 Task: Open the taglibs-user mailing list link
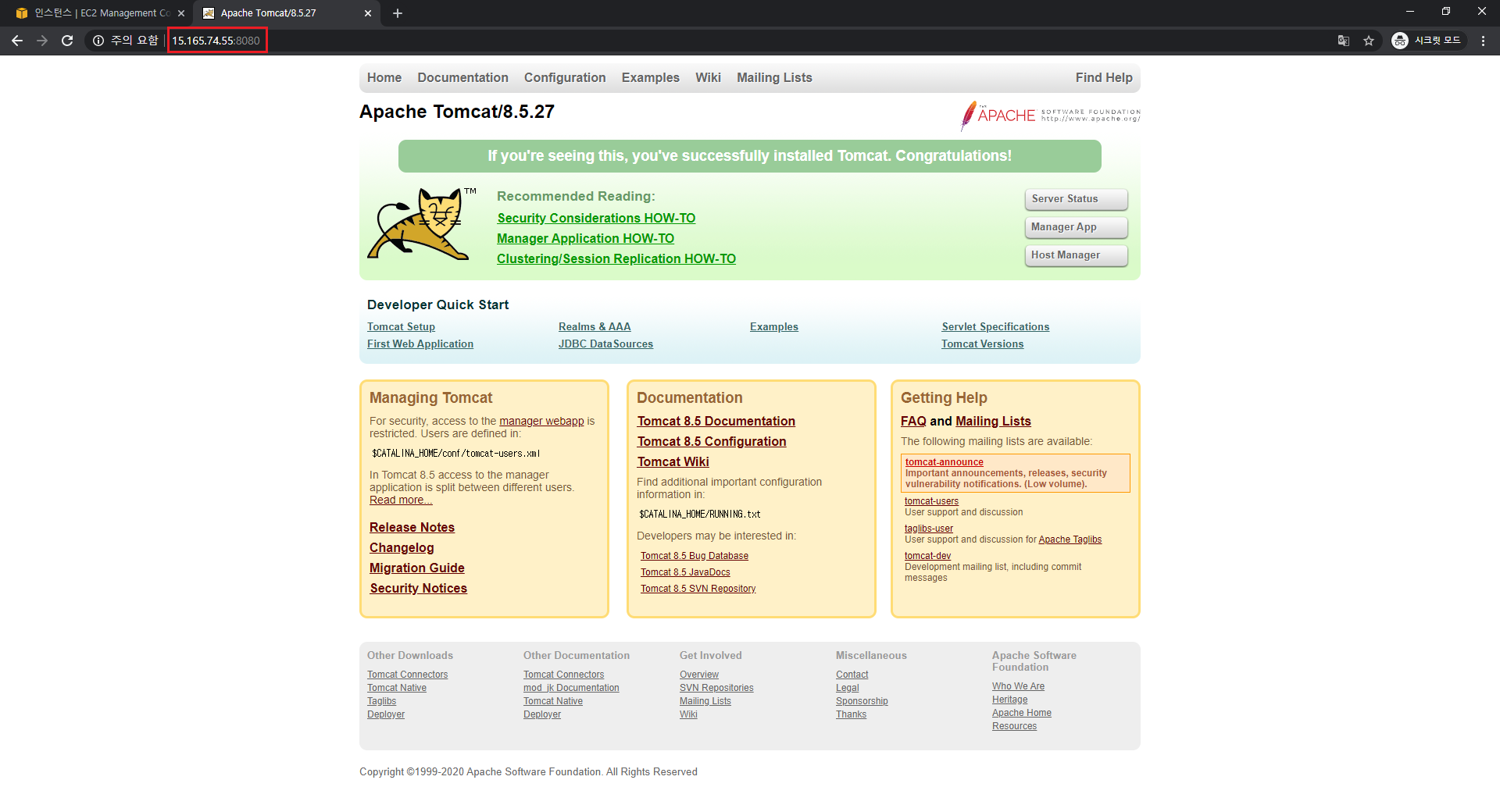coord(929,529)
